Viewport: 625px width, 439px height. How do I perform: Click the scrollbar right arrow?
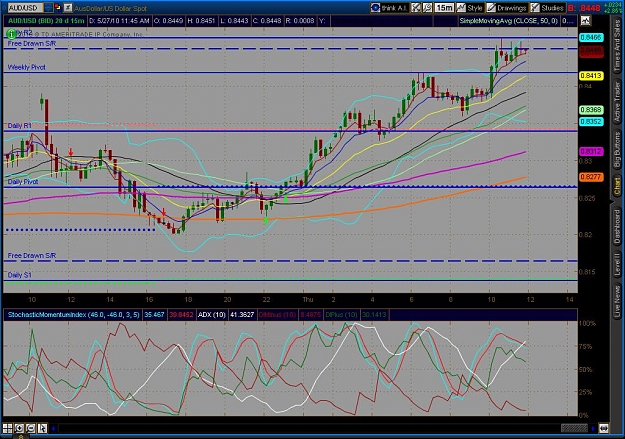pos(593,429)
